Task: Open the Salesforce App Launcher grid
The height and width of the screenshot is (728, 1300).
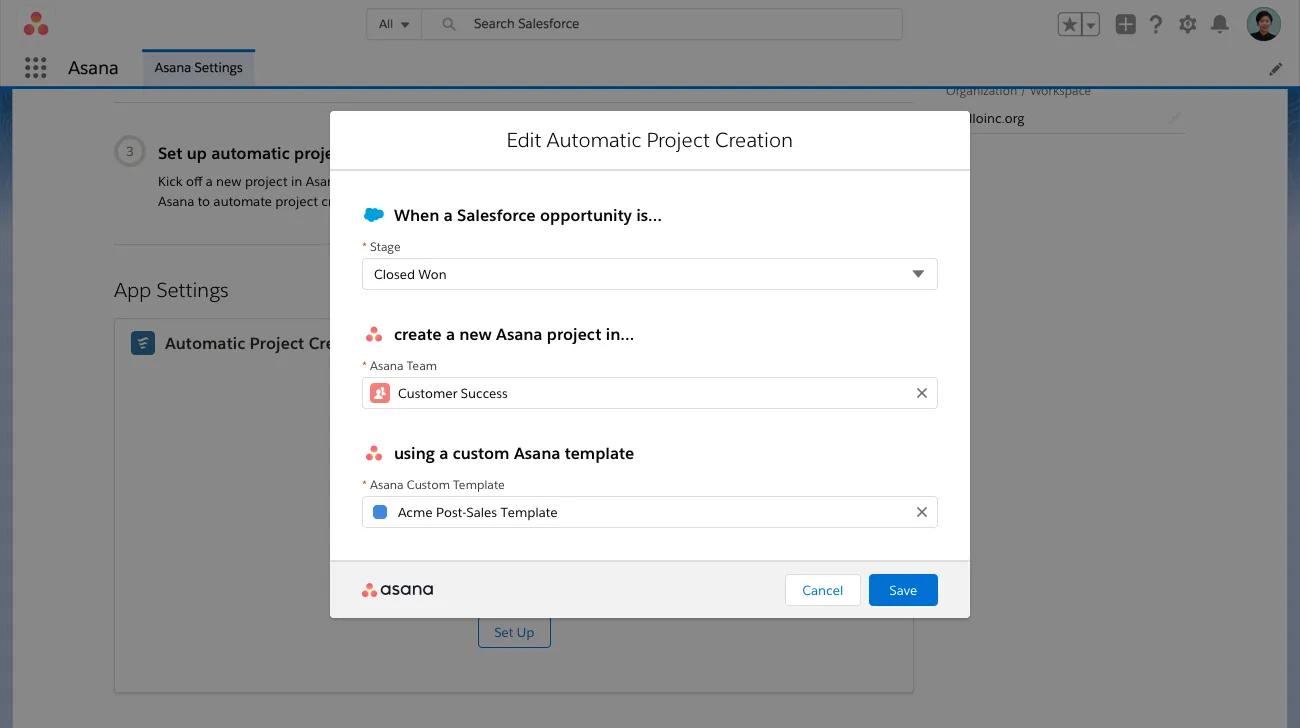Action: point(36,67)
